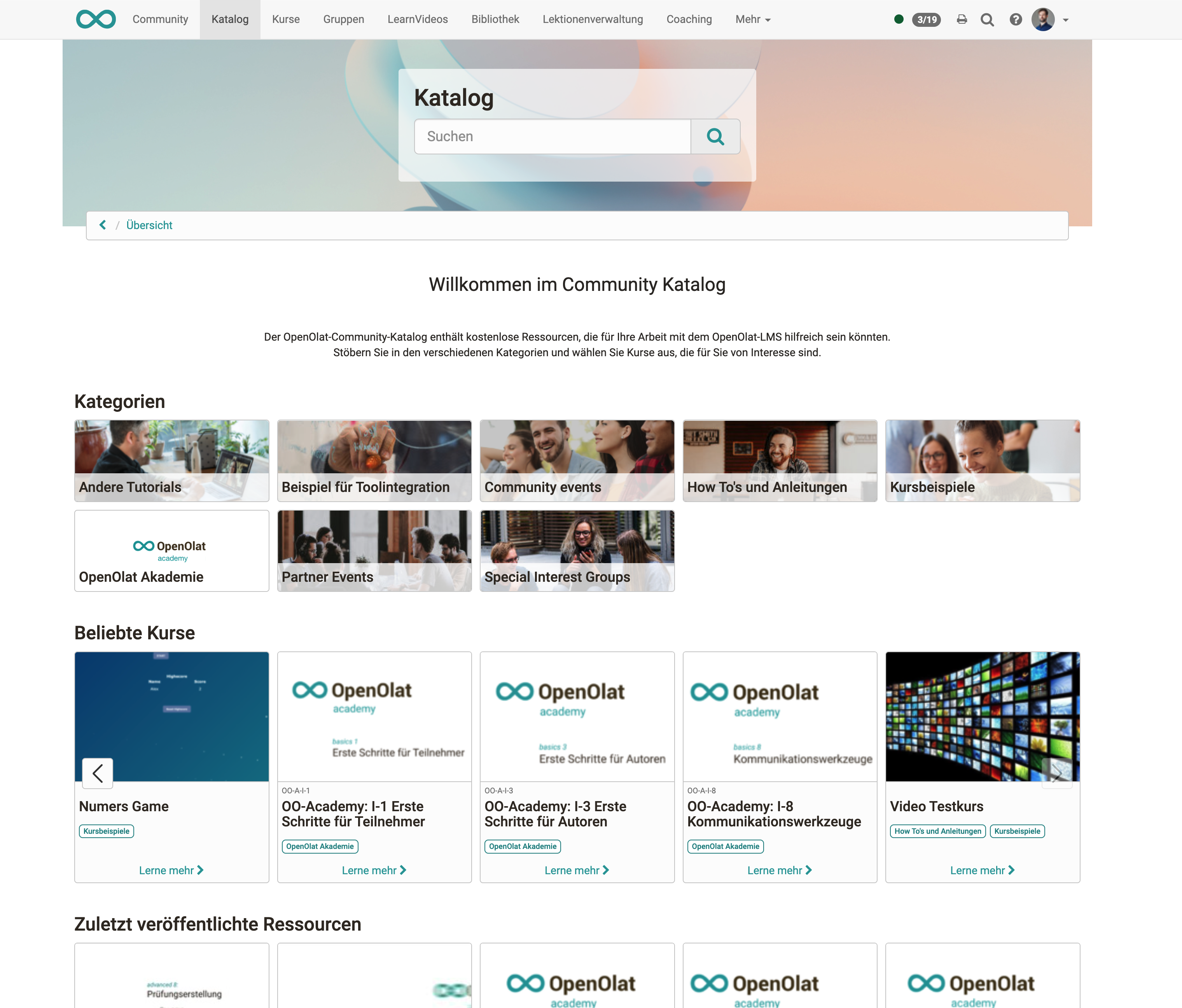1182x1008 pixels.
Task: Click the green status dot indicator
Action: [899, 19]
